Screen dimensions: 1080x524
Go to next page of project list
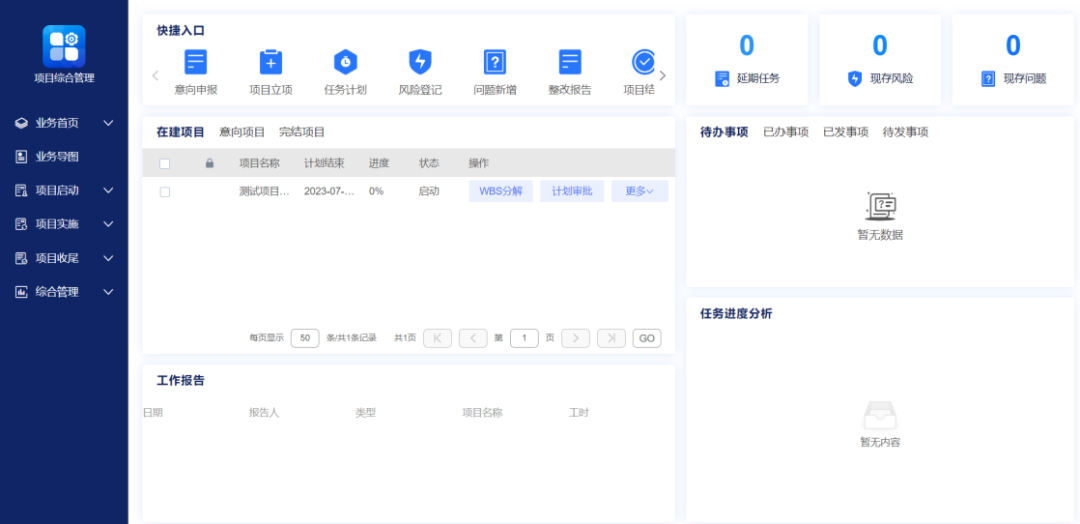[575, 338]
